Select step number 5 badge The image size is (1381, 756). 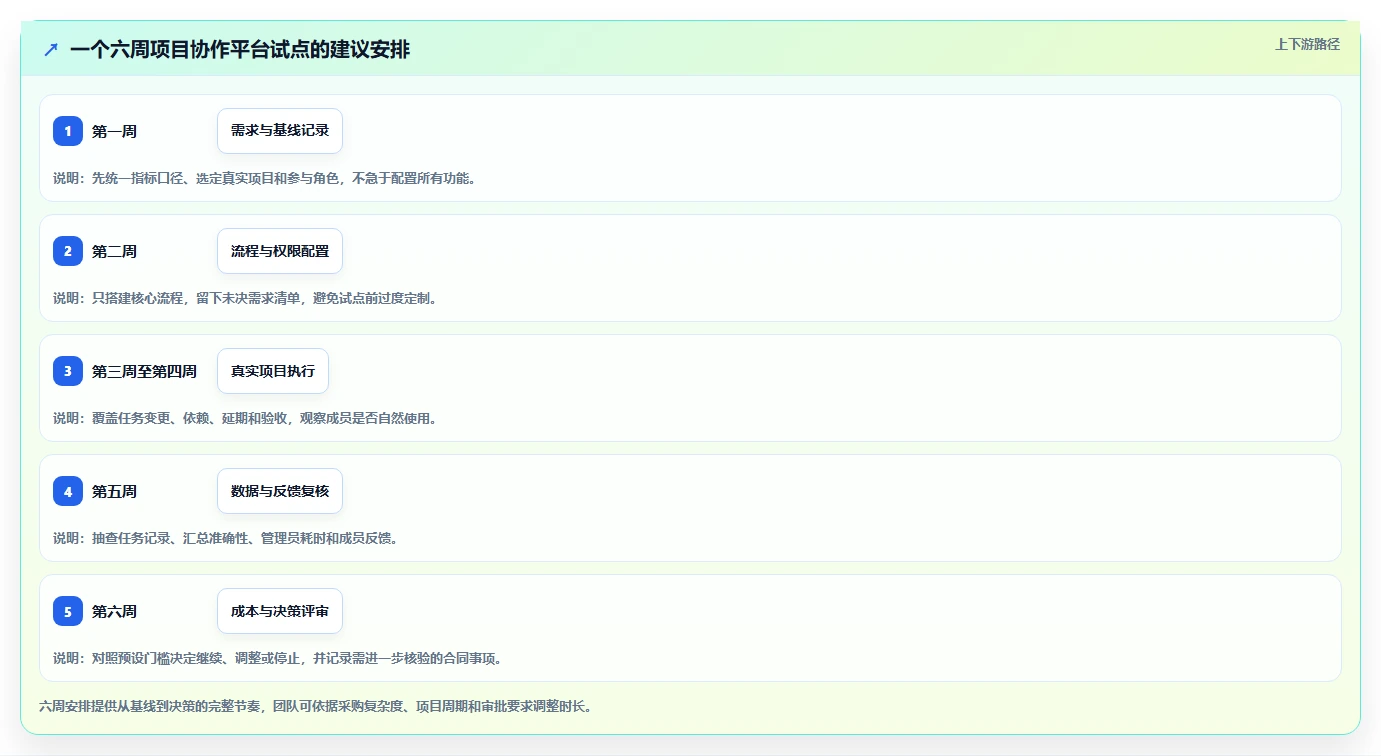68,611
